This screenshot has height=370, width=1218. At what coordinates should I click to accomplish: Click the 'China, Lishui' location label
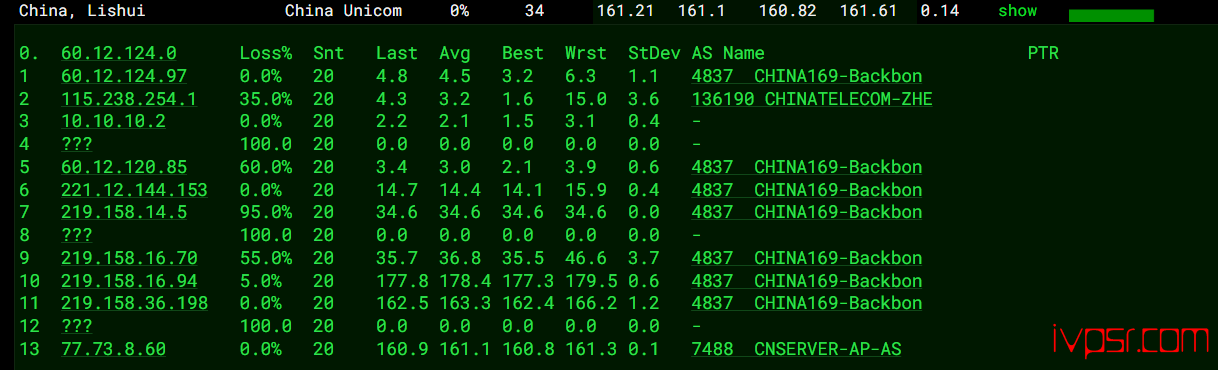point(82,11)
